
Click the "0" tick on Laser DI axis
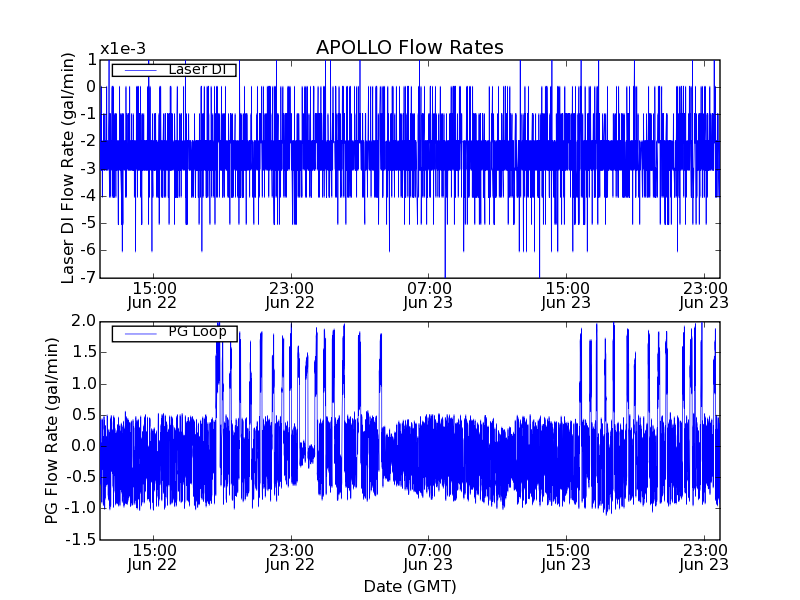click(x=91, y=87)
